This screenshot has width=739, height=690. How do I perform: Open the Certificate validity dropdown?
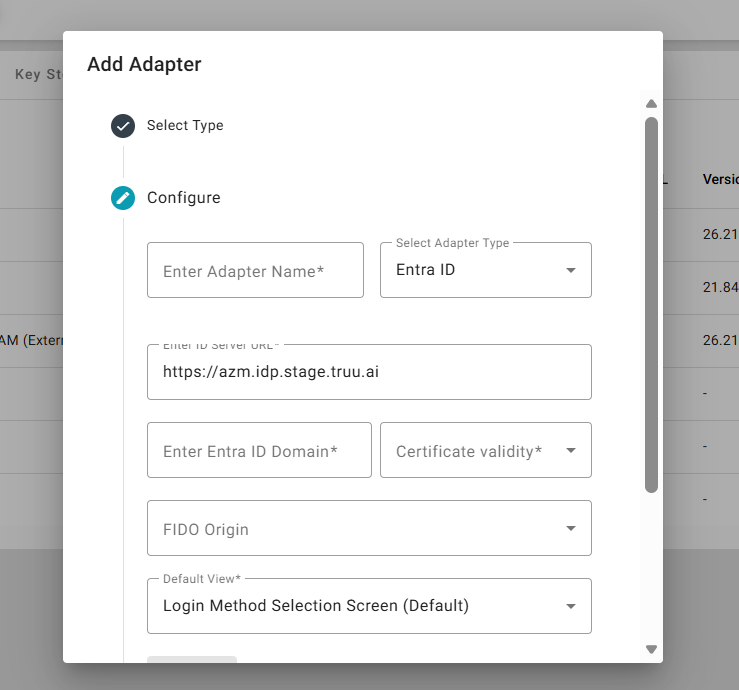coord(486,450)
